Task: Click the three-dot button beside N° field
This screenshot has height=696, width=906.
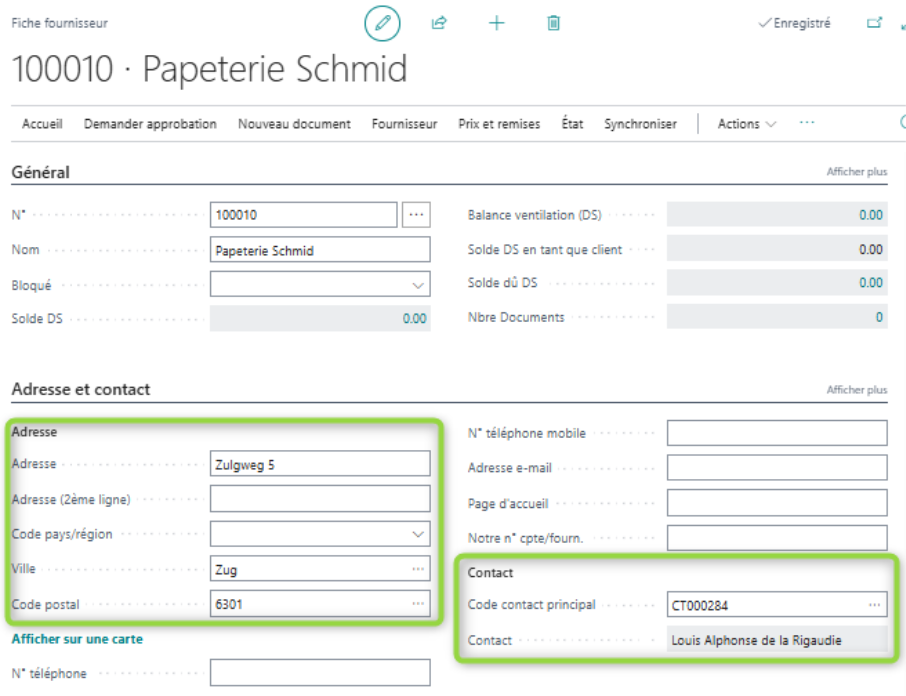Action: (416, 215)
